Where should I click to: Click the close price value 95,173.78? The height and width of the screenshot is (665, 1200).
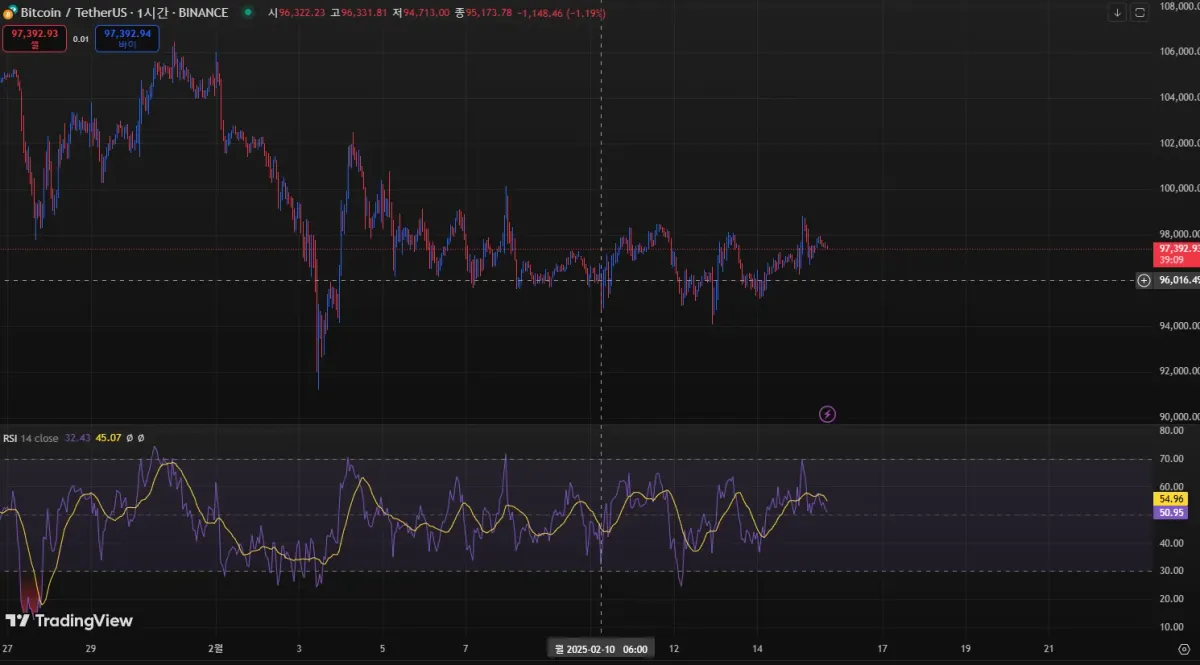pos(489,13)
